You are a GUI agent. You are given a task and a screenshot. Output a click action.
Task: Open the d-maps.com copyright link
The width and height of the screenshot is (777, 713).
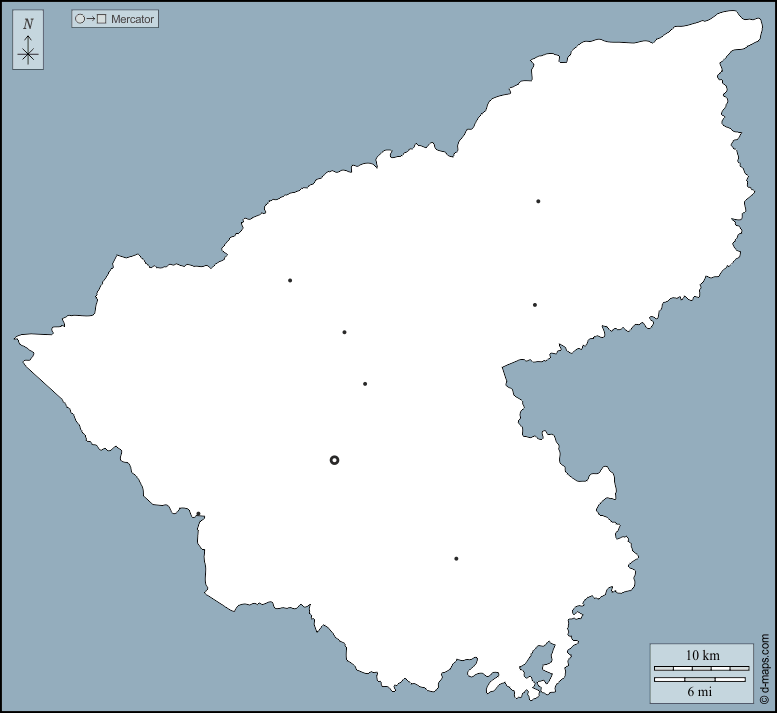(765, 669)
